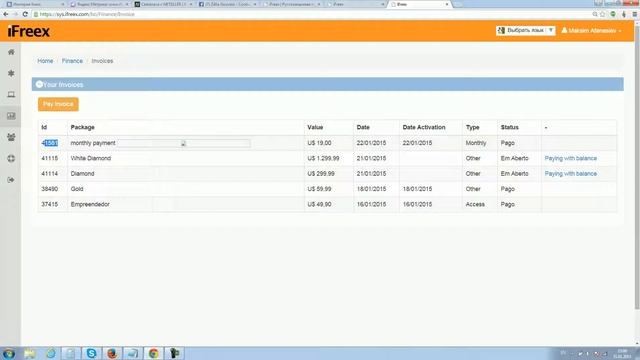Open the Chrome menu icon
This screenshot has height=360, width=640.
click(635, 14)
